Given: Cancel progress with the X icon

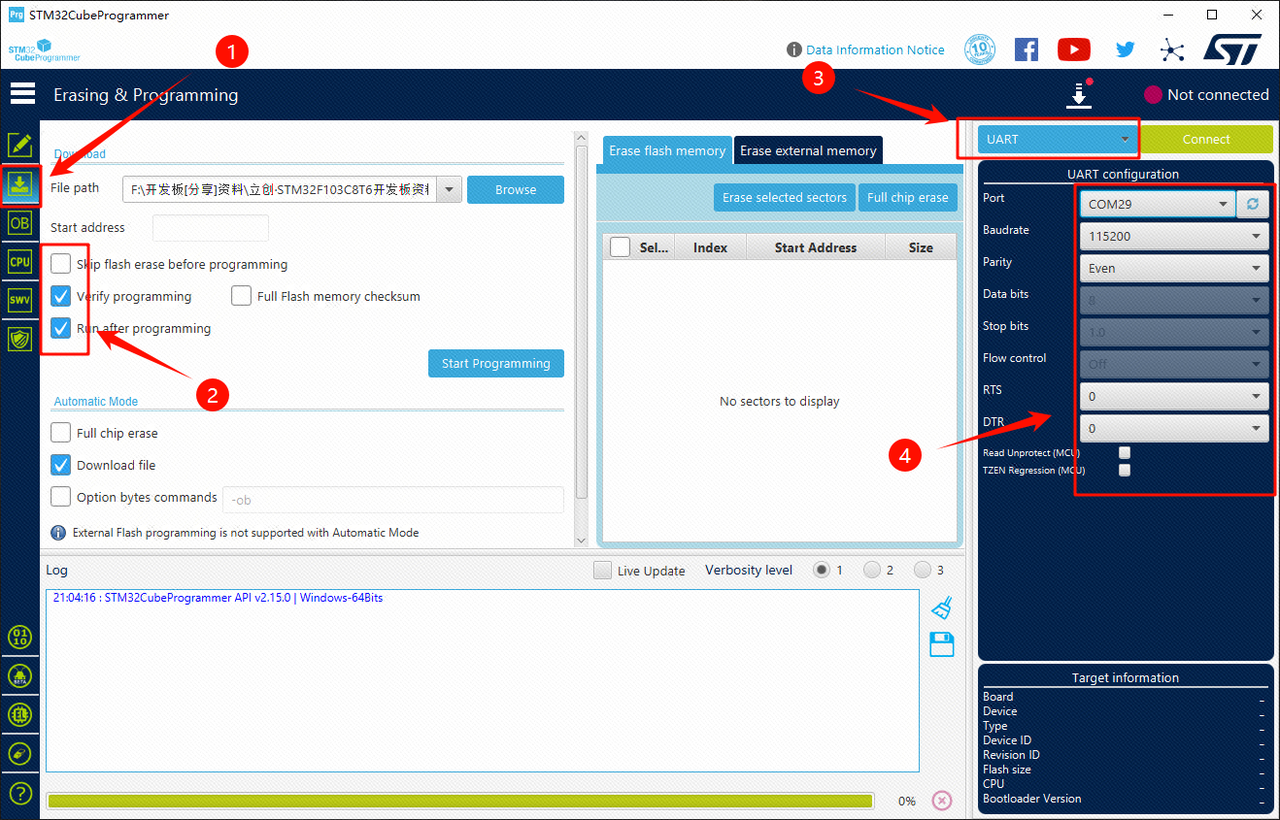Looking at the screenshot, I should pyautogui.click(x=941, y=801).
